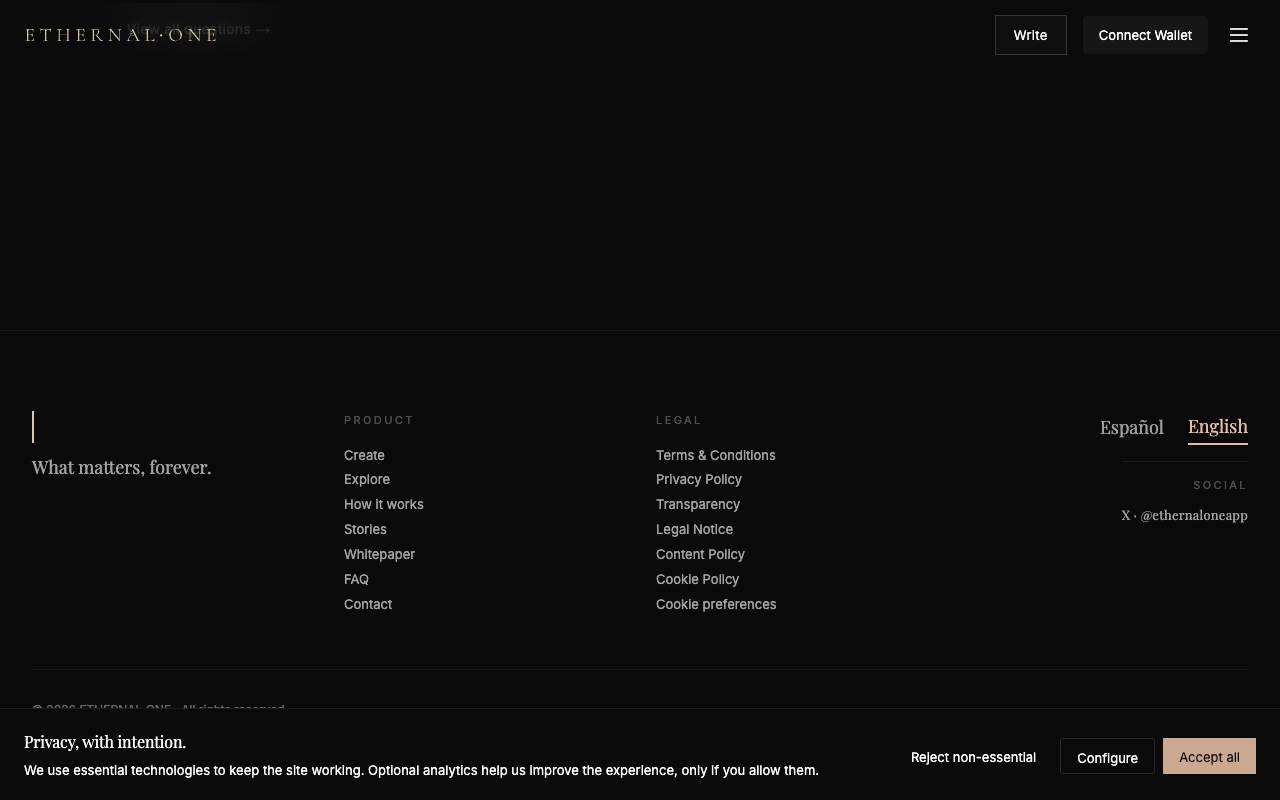The image size is (1280, 800).
Task: Open the Whitepaper link
Action: (379, 554)
